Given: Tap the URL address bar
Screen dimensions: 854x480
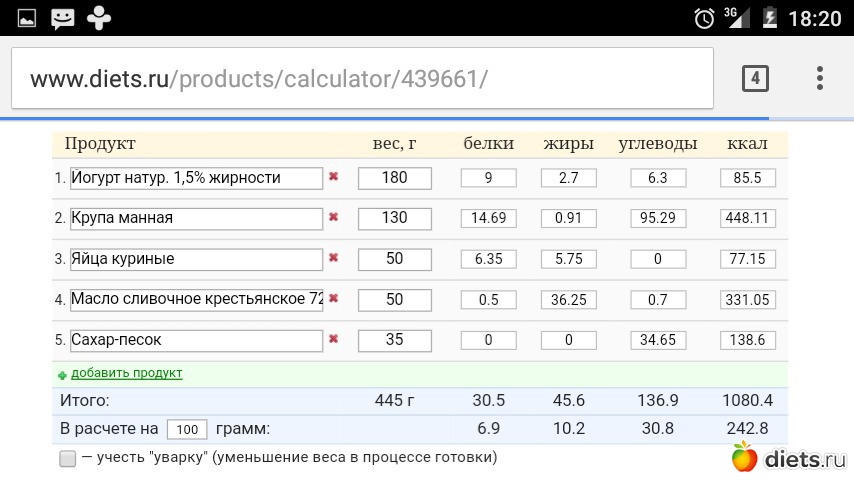Looking at the screenshot, I should 360,78.
